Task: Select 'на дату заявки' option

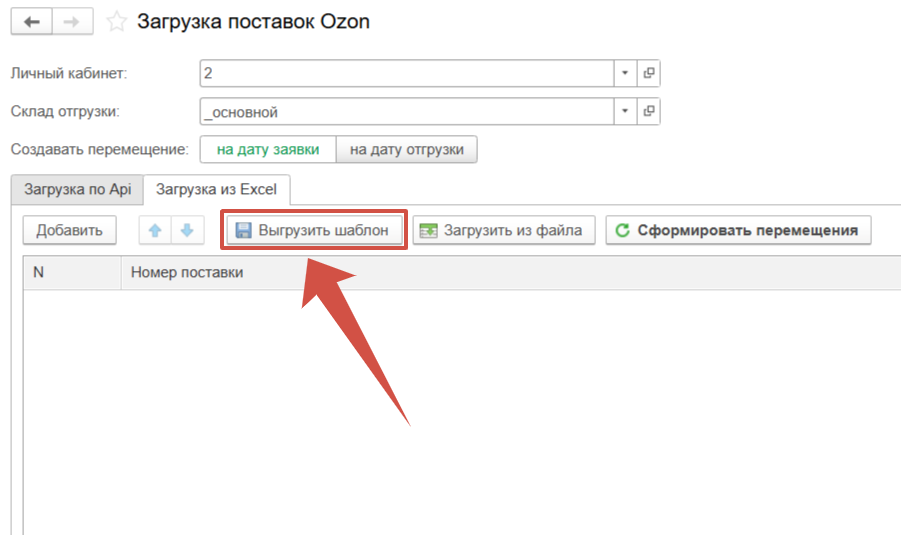Action: coord(268,149)
